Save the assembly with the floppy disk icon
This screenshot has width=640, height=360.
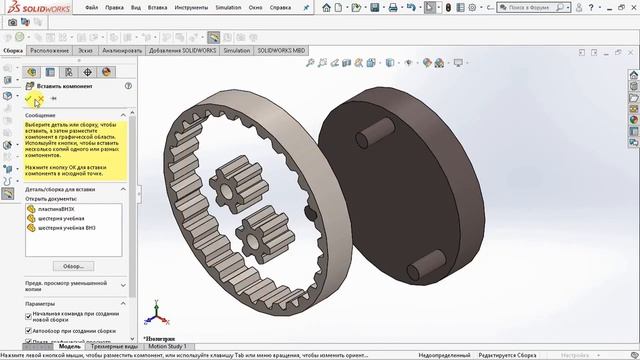pyautogui.click(x=374, y=7)
